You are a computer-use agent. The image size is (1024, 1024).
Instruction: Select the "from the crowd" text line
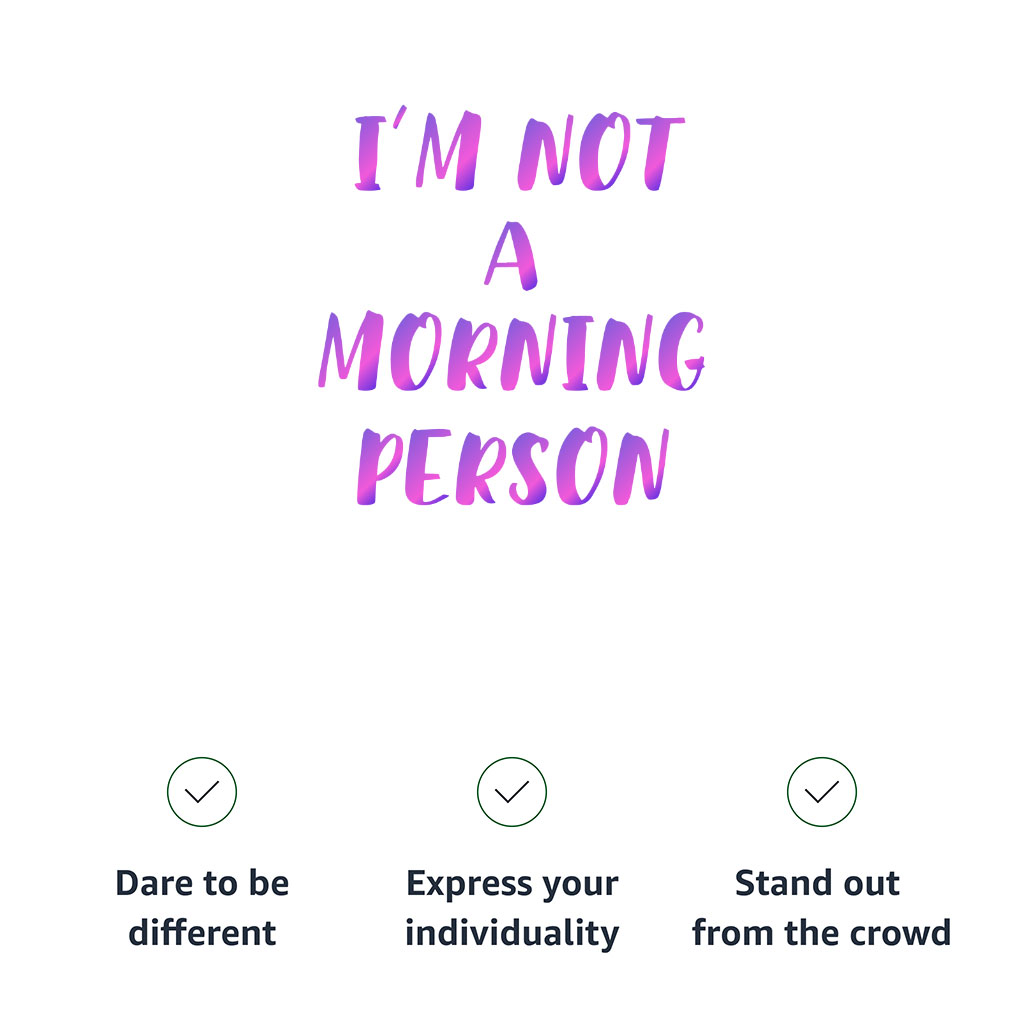tap(821, 933)
